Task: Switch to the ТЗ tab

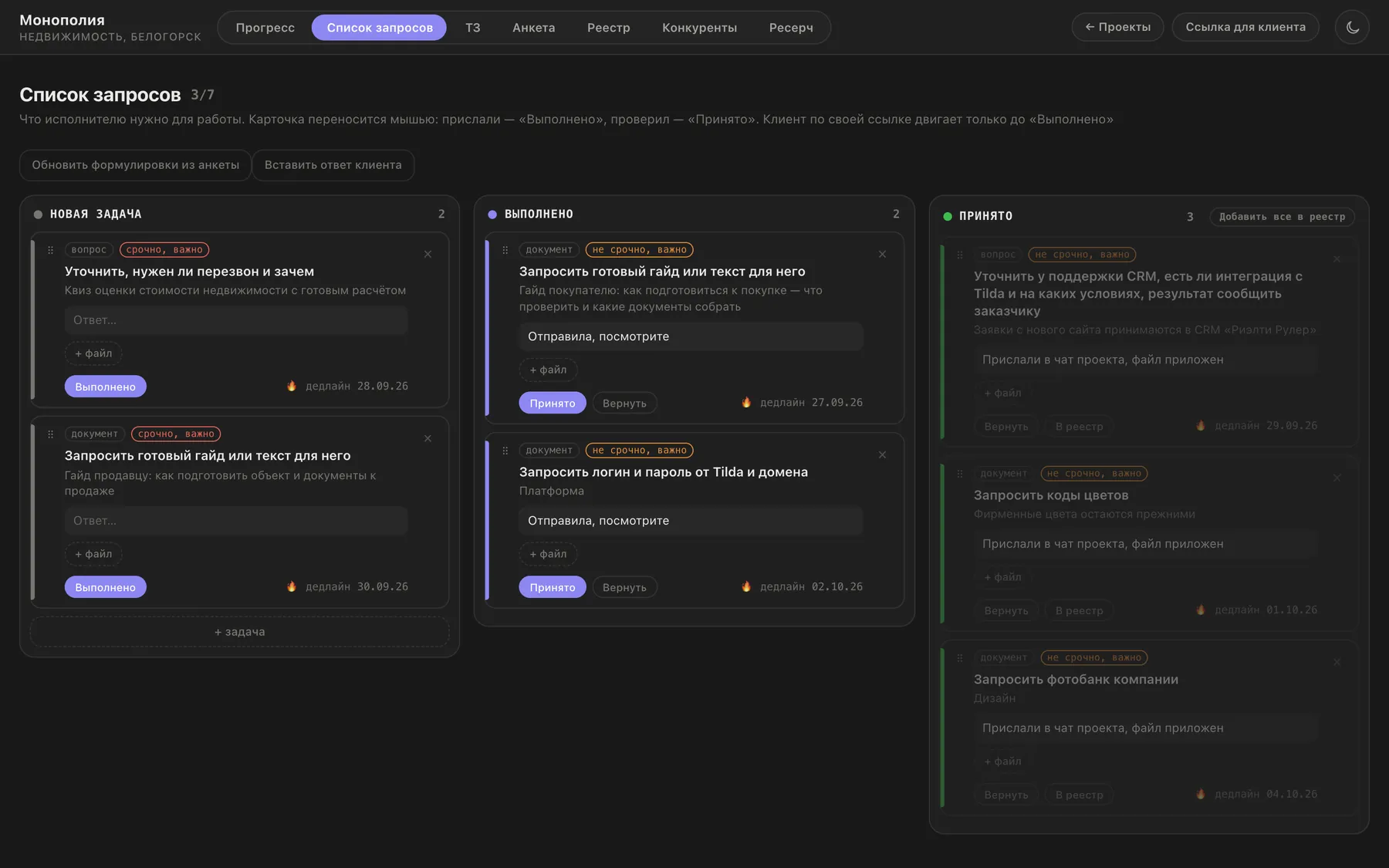Action: [x=473, y=28]
